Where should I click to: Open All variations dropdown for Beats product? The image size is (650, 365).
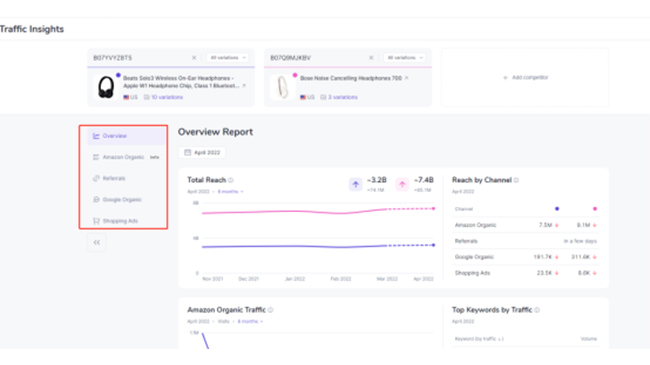click(x=228, y=58)
